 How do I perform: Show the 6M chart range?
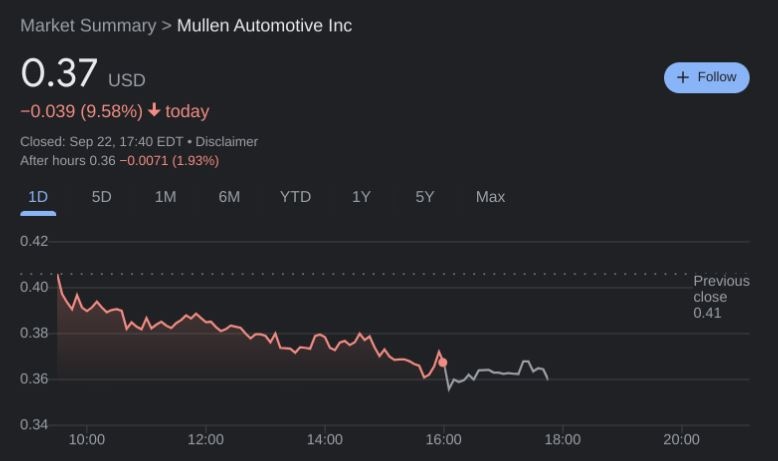click(229, 197)
